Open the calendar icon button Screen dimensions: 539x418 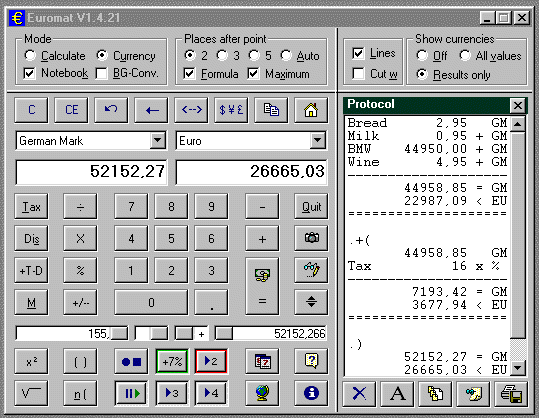(262, 361)
